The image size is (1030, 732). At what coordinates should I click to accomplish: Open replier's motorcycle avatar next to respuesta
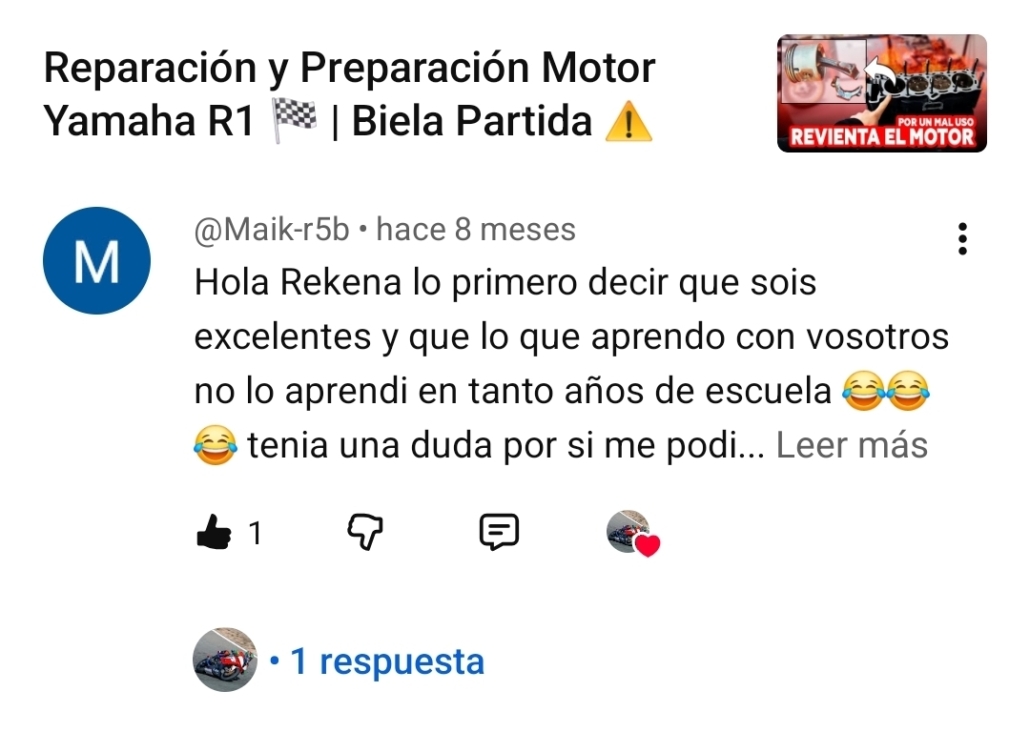click(x=225, y=660)
